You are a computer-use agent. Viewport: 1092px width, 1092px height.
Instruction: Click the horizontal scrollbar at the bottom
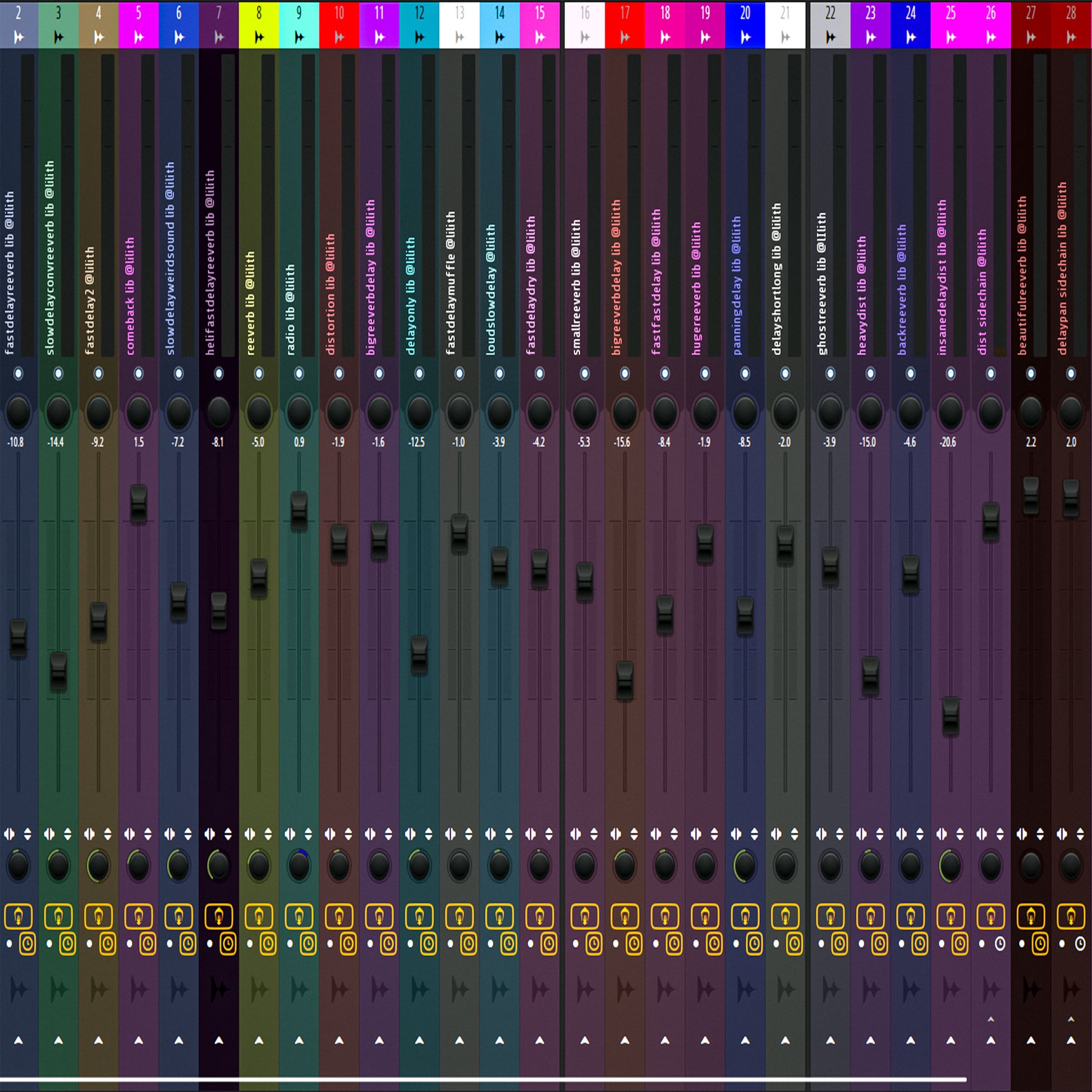pyautogui.click(x=483, y=1080)
